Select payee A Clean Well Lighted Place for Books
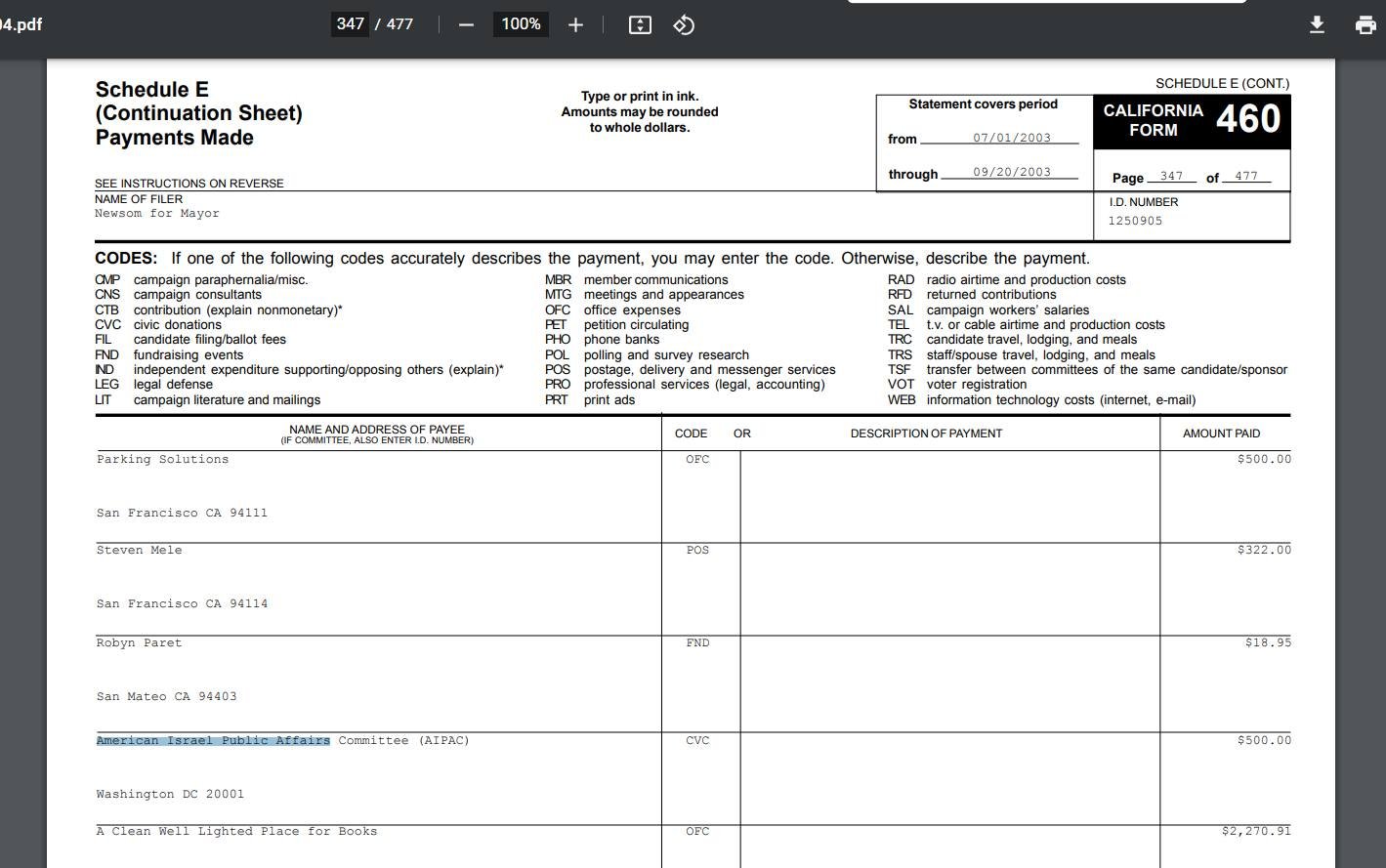Screen dimensions: 1386x868 pyautogui.click(x=236, y=832)
